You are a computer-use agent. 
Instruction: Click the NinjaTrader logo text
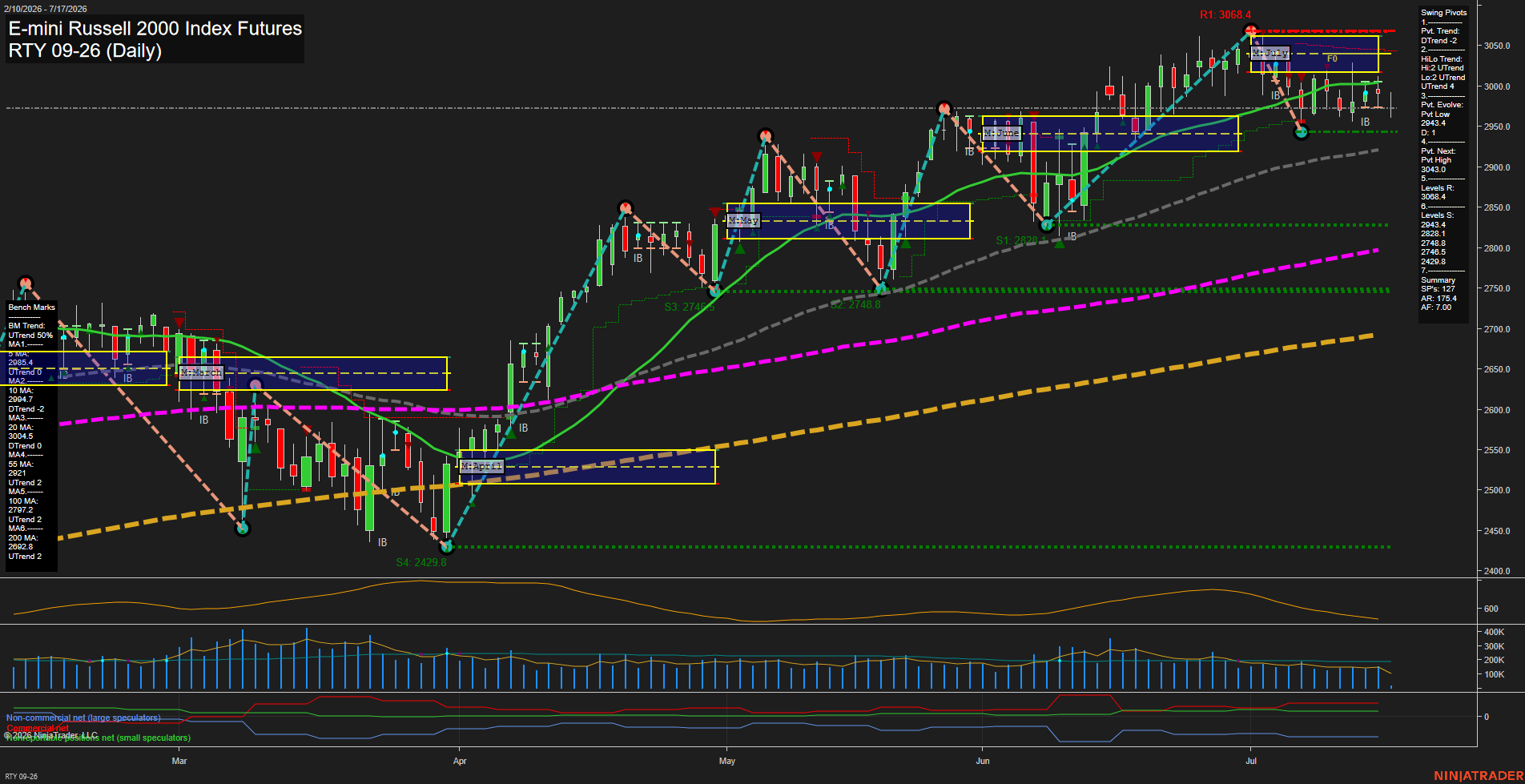pos(1478,776)
